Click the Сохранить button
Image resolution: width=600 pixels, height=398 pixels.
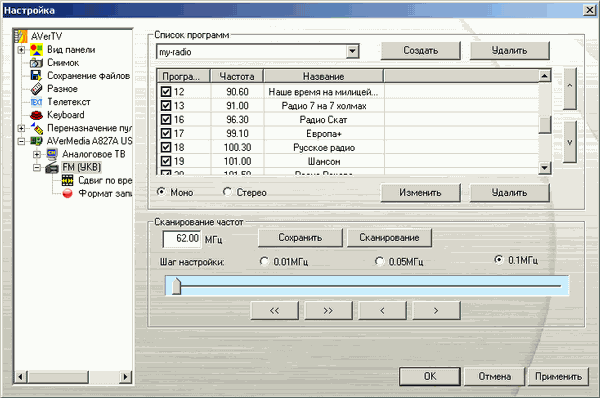[x=300, y=238]
